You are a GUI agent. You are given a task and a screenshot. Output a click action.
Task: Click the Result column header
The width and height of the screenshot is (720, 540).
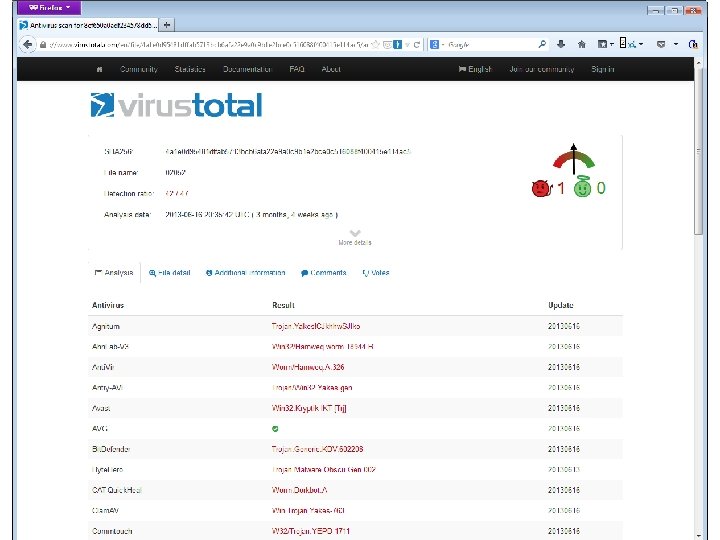click(283, 305)
